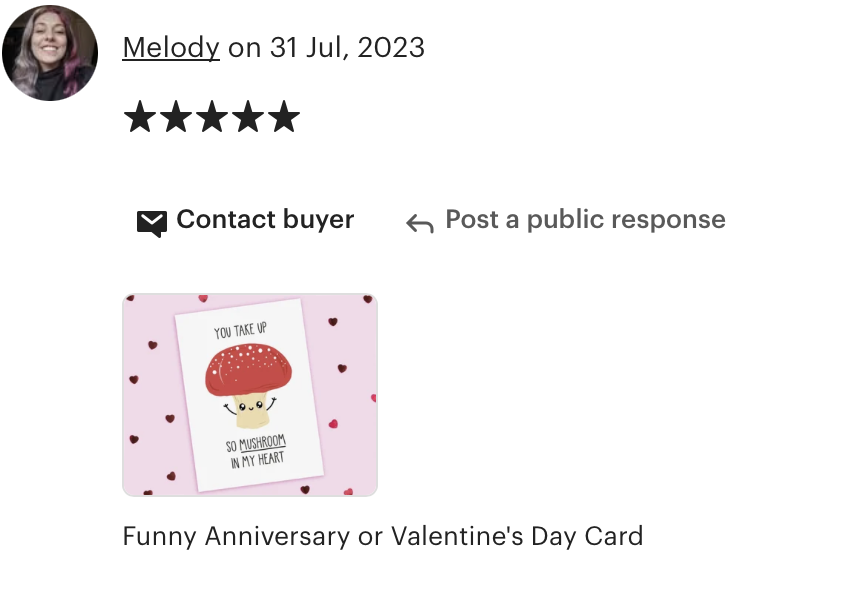Open the mushroom card product thumbnail

pyautogui.click(x=250, y=395)
